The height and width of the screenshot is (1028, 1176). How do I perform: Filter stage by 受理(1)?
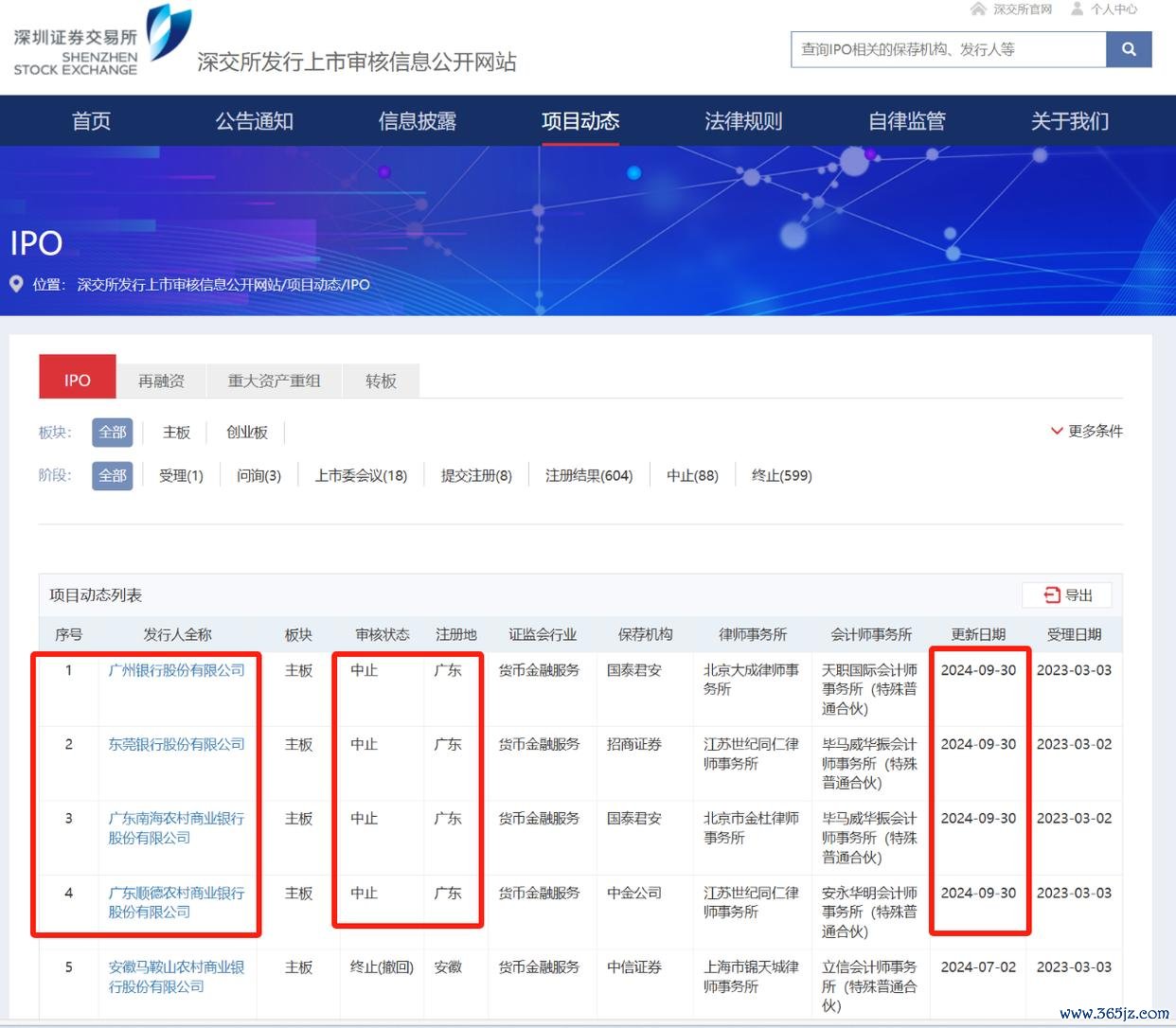(x=181, y=475)
